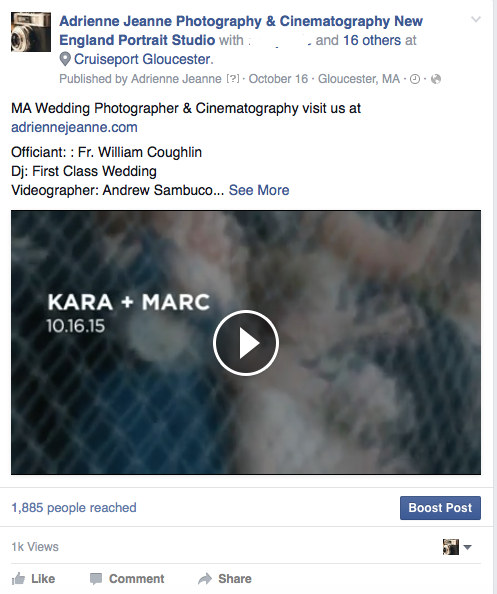Play the Kara + Marc wedding video
The width and height of the screenshot is (497, 594).
(x=246, y=343)
